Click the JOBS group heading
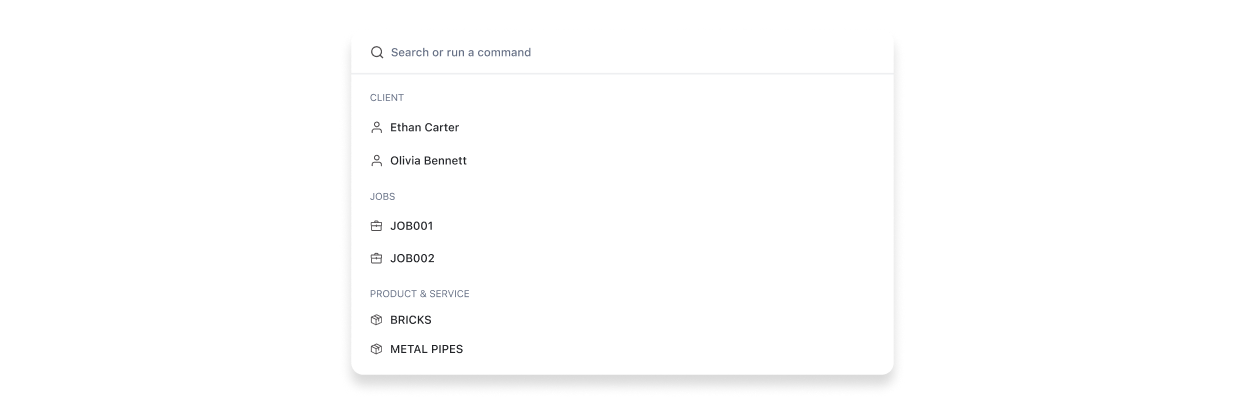Image resolution: width=1245 pixels, height=401 pixels. point(383,197)
